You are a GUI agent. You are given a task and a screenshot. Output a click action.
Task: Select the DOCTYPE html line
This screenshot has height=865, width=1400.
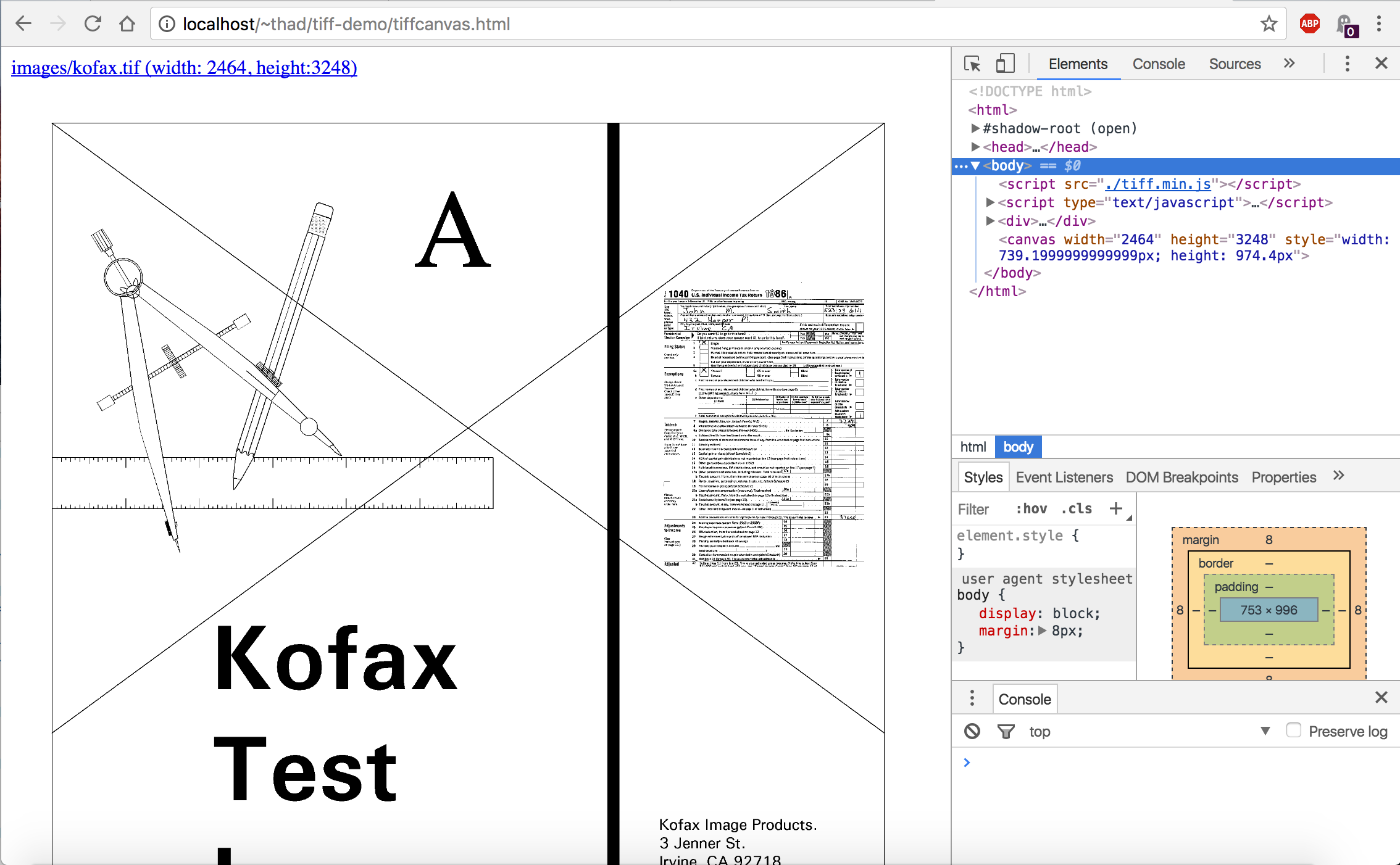click(x=1030, y=91)
